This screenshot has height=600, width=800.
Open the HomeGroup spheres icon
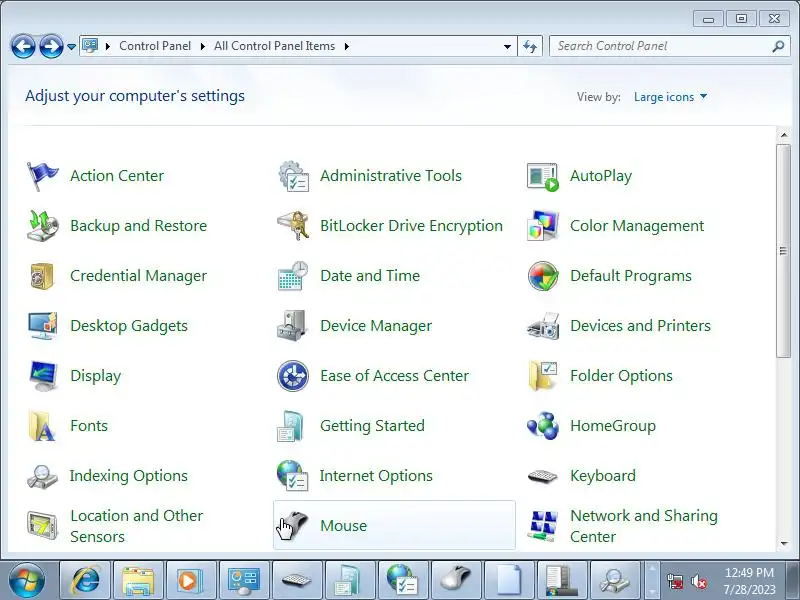point(543,426)
